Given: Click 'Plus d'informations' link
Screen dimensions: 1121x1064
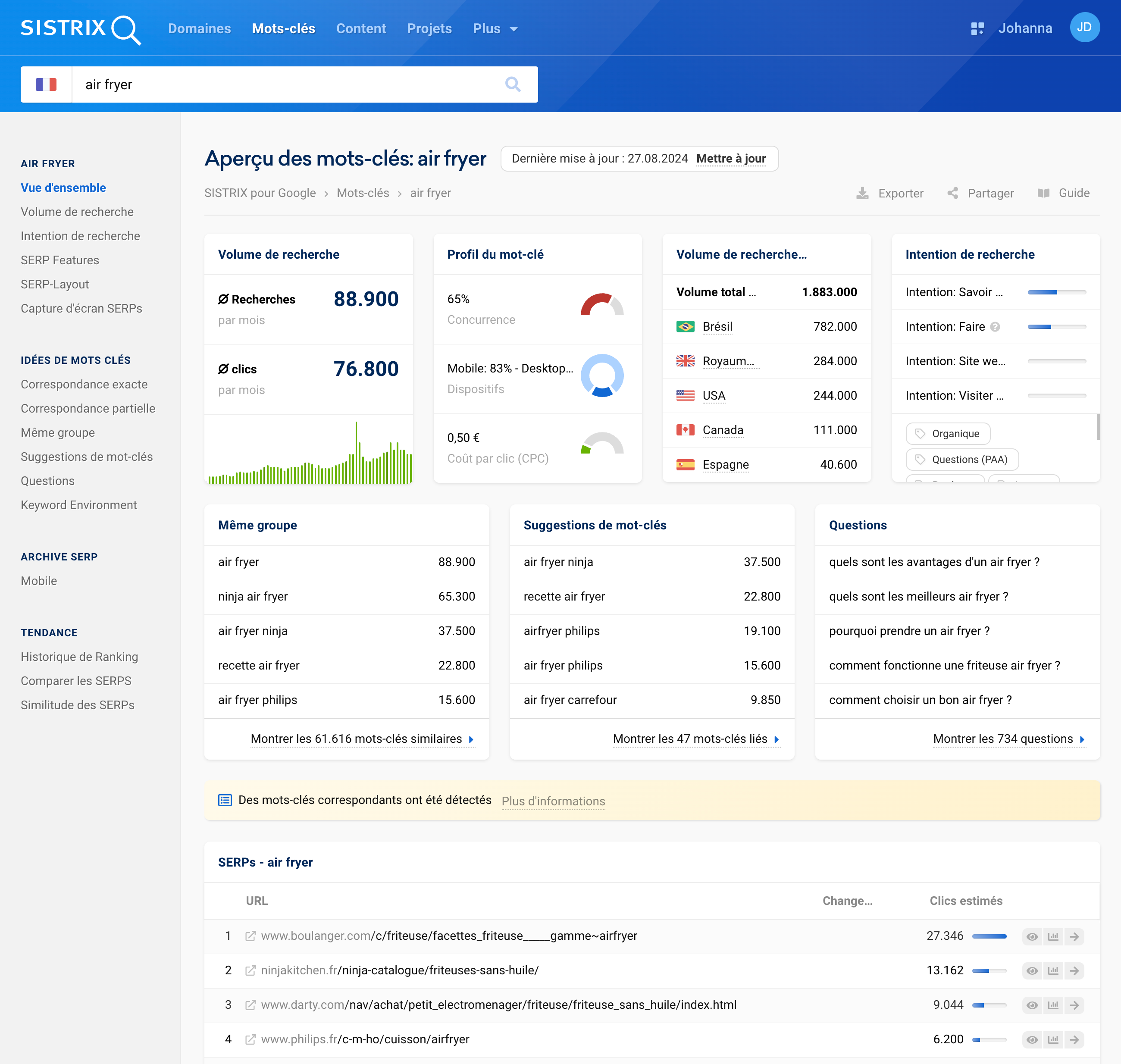Looking at the screenshot, I should pos(553,801).
